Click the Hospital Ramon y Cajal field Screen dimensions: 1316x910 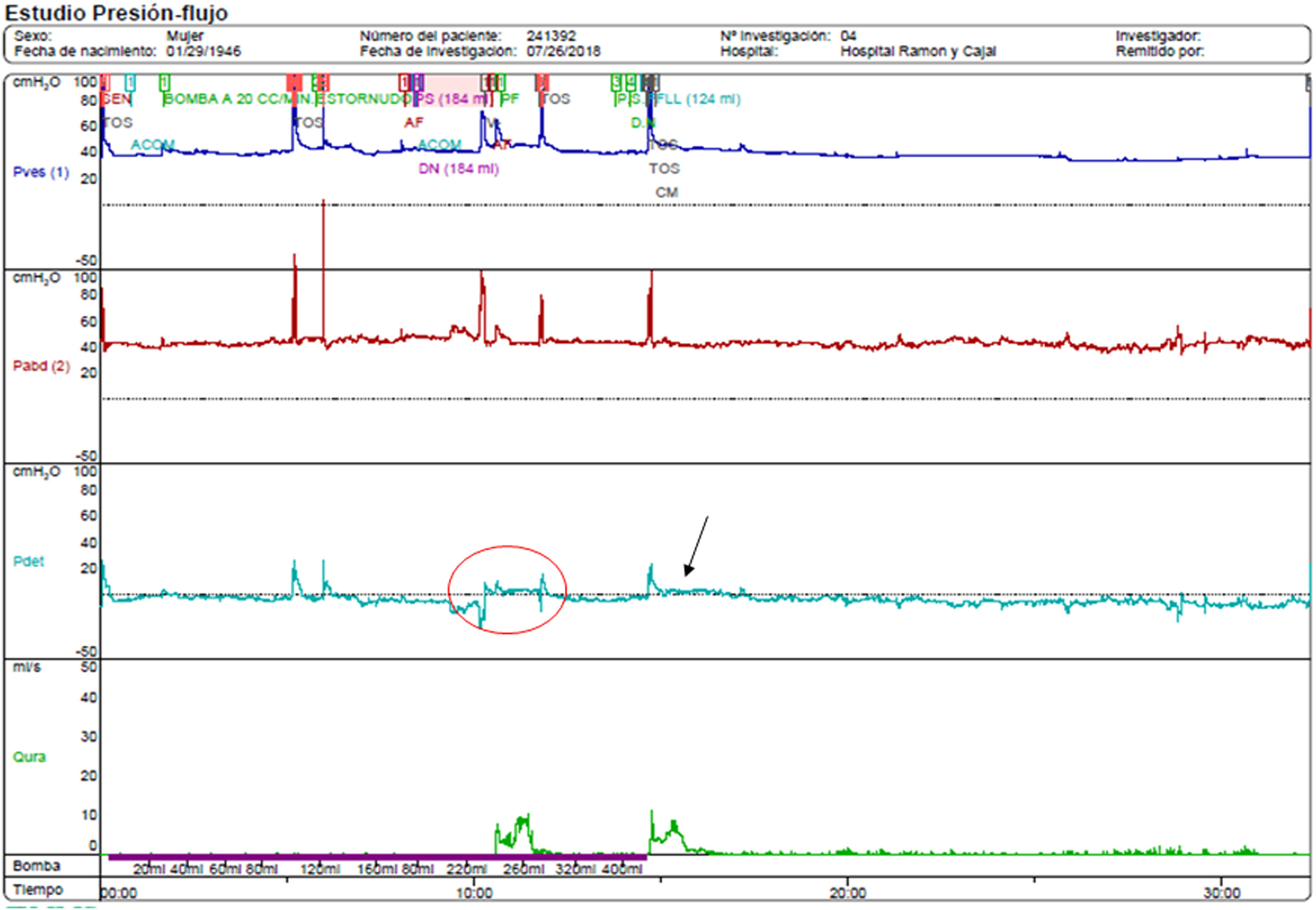coord(918,51)
